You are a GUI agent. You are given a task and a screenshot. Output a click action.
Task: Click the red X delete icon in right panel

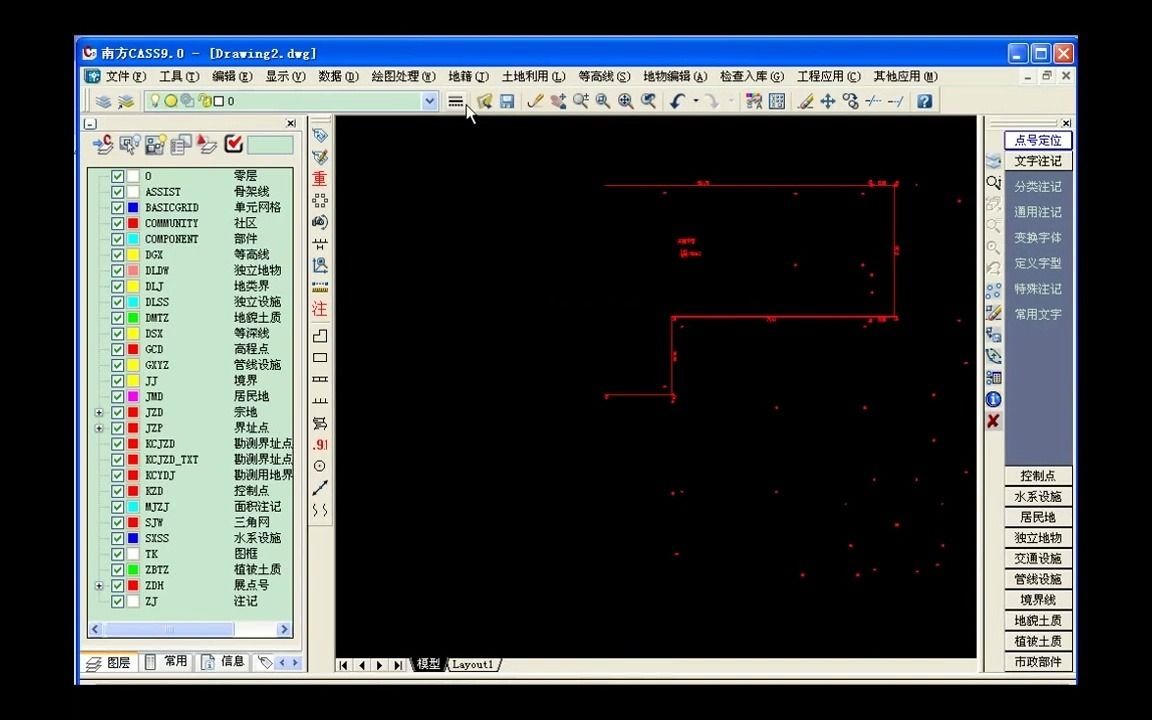[992, 420]
